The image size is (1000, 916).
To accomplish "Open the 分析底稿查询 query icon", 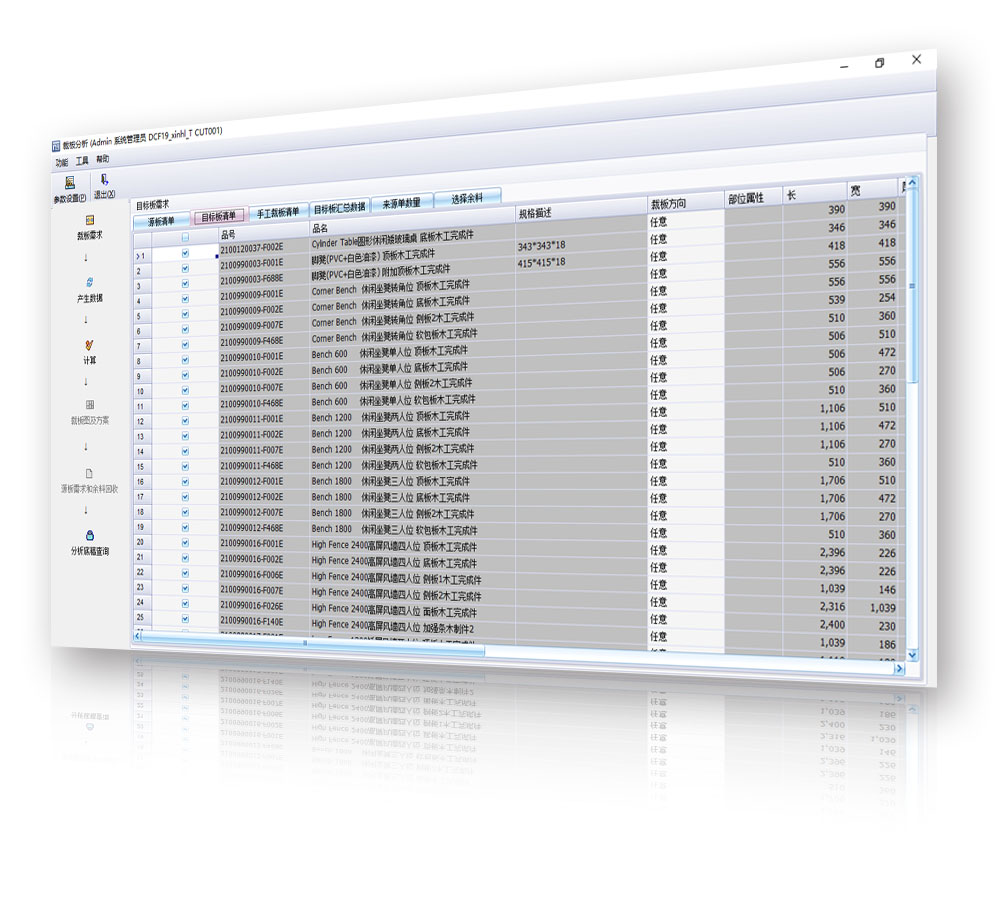I will (90, 535).
